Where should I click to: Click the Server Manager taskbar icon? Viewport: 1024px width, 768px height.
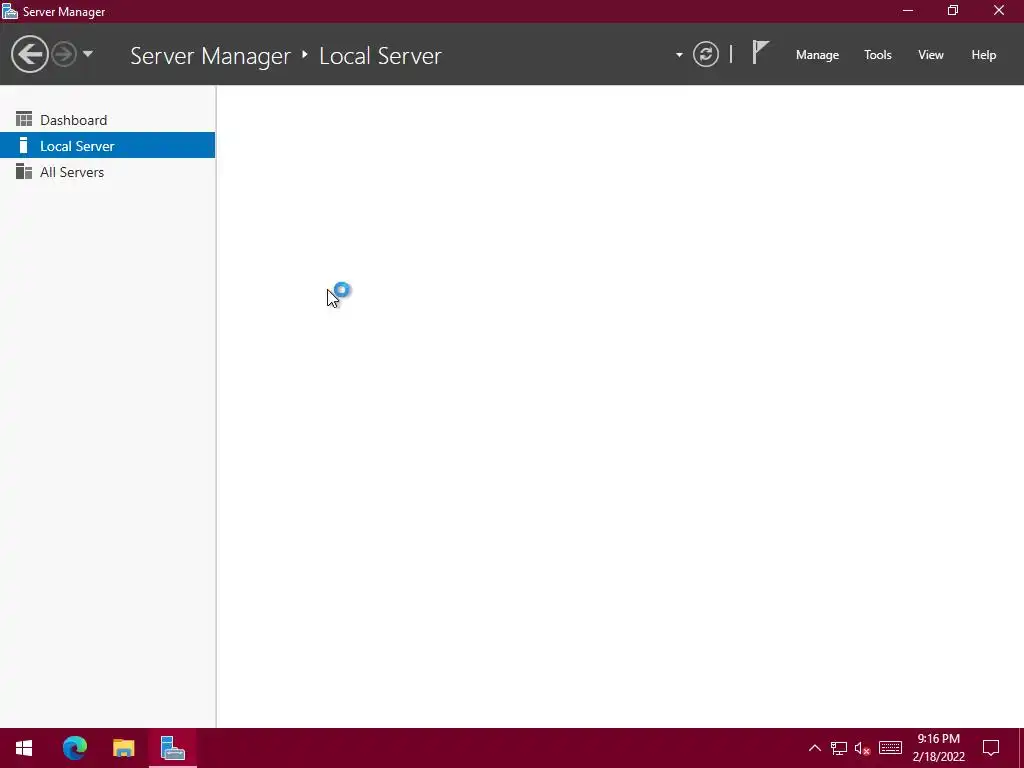(x=172, y=748)
